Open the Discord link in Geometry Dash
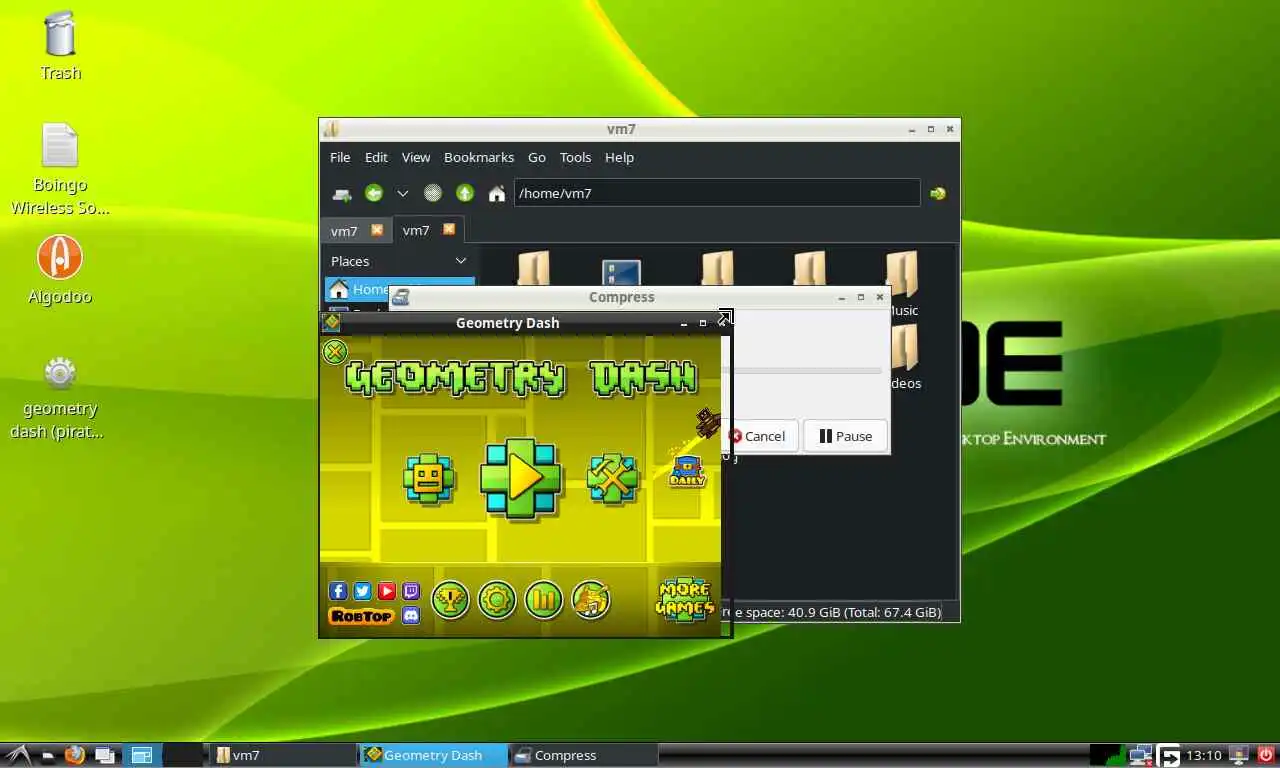Screen dimensions: 1280x768 click(410, 616)
